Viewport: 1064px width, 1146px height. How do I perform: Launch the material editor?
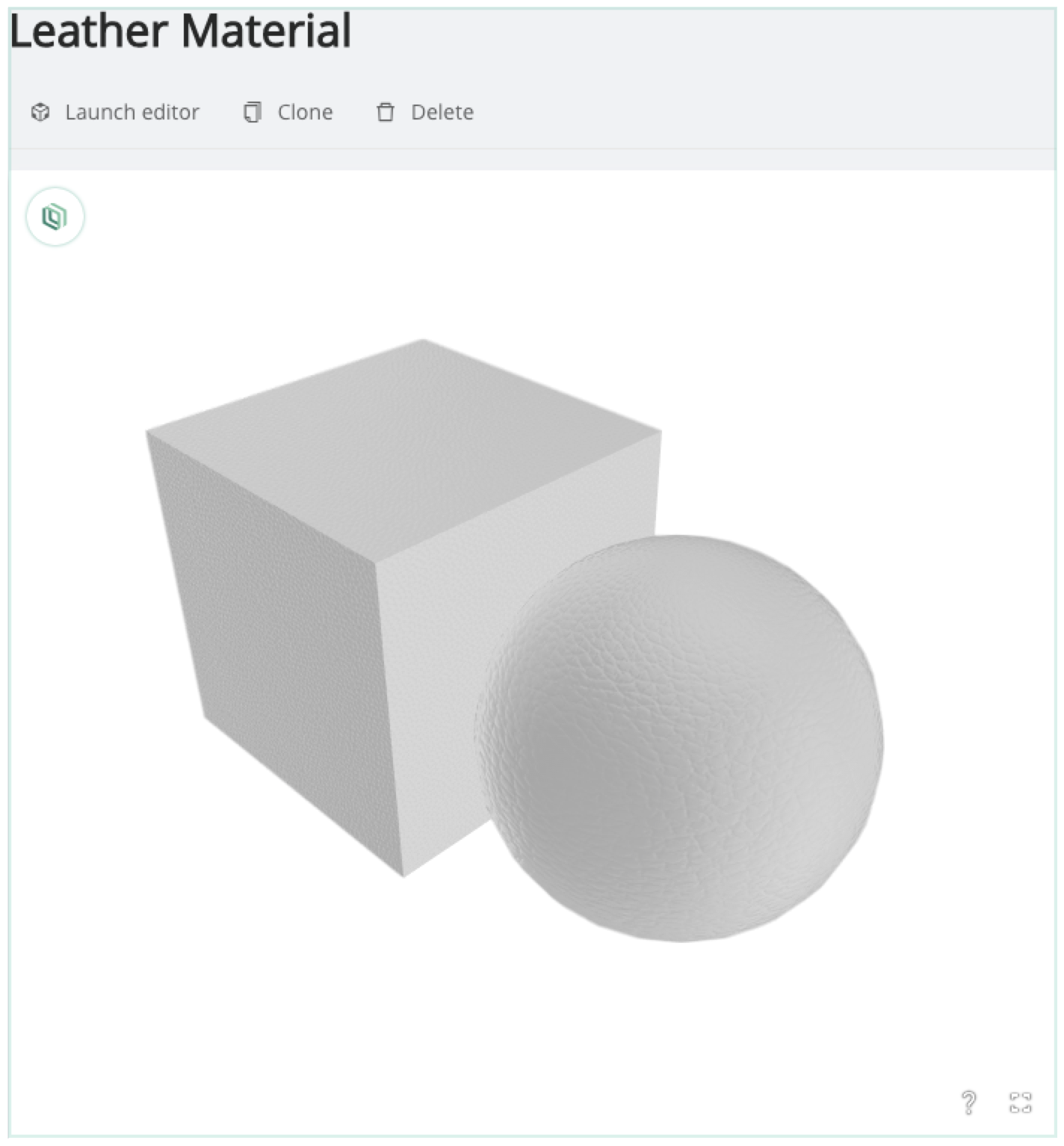pos(115,112)
